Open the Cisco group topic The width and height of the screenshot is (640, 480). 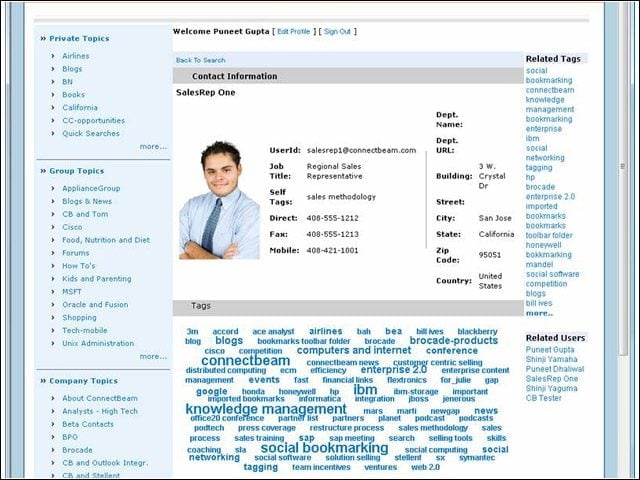point(72,227)
